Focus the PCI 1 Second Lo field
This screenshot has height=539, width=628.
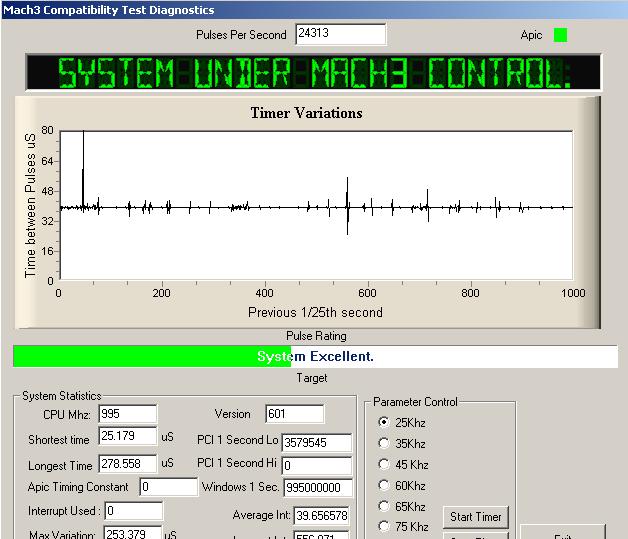pos(316,443)
